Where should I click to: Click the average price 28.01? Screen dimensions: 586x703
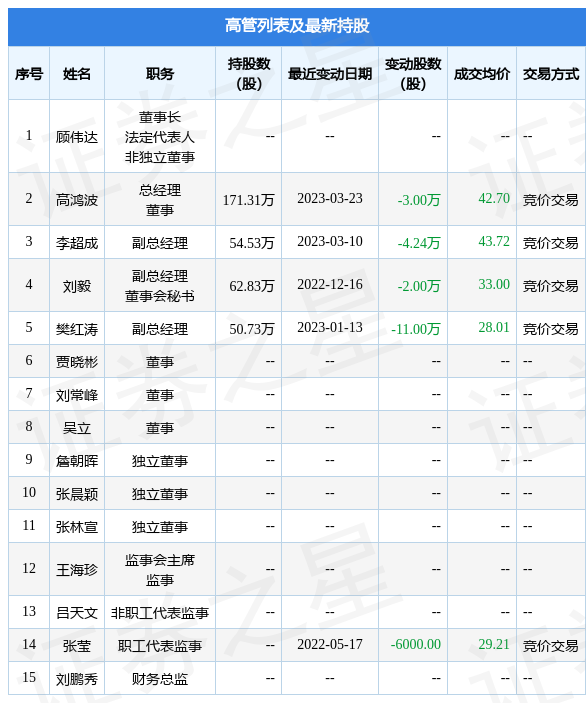(x=494, y=327)
